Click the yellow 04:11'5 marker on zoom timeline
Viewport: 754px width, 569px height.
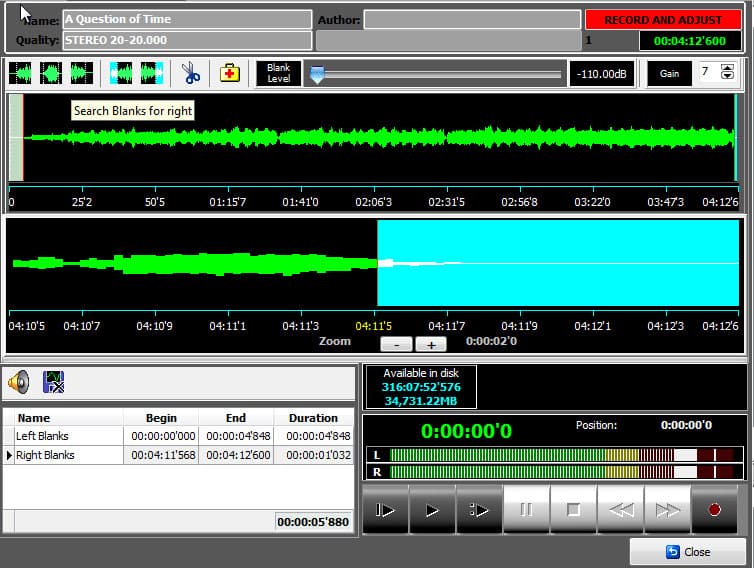click(x=374, y=326)
